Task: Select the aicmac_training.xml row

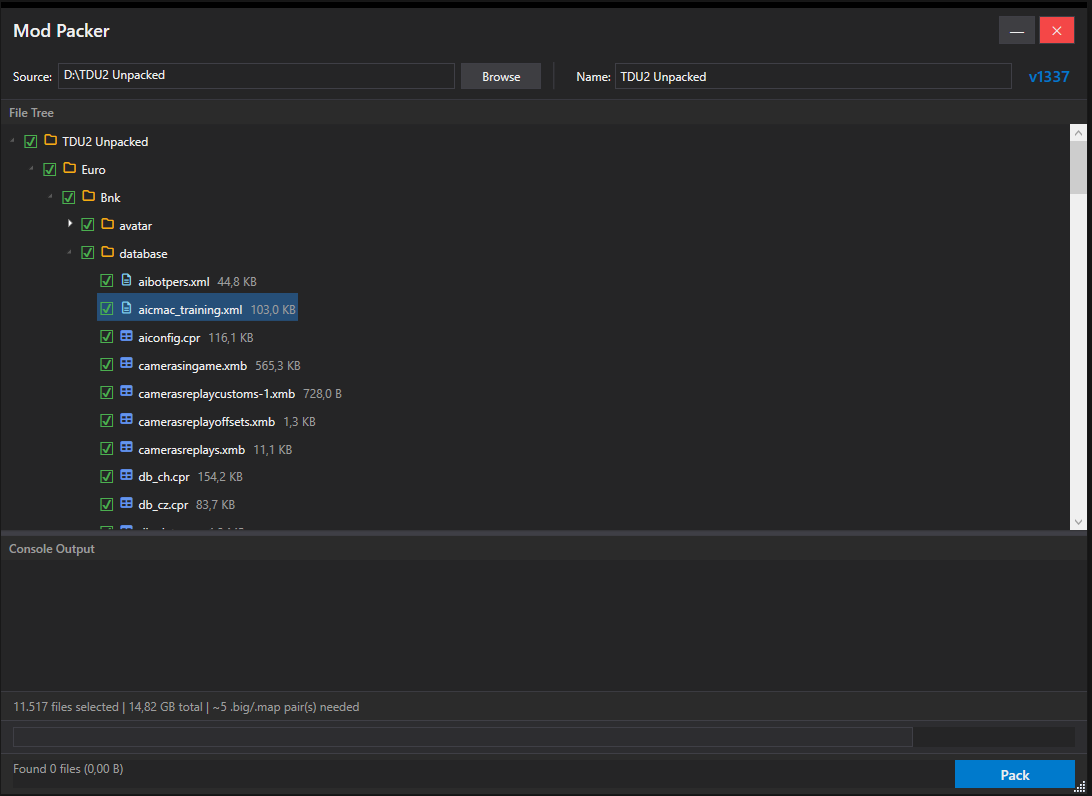Action: click(197, 307)
